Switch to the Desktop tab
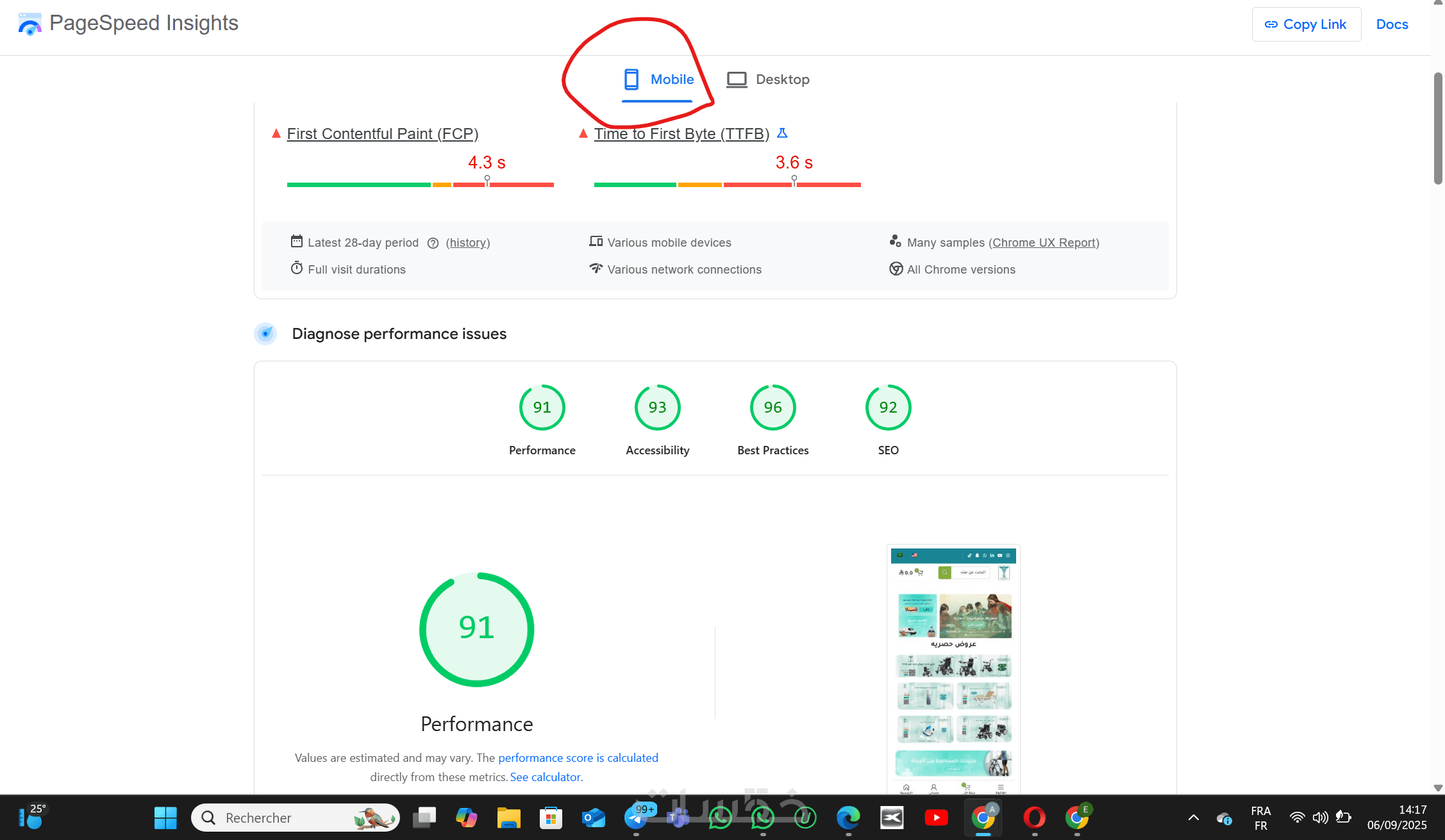Image resolution: width=1445 pixels, height=840 pixels. [x=768, y=79]
